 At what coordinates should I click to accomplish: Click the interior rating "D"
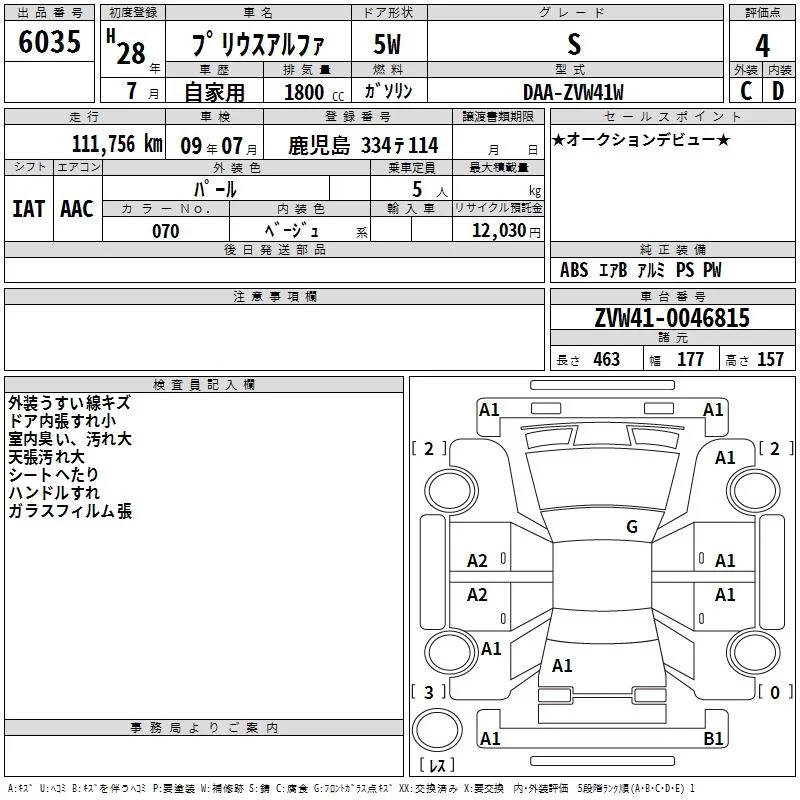tap(778, 91)
